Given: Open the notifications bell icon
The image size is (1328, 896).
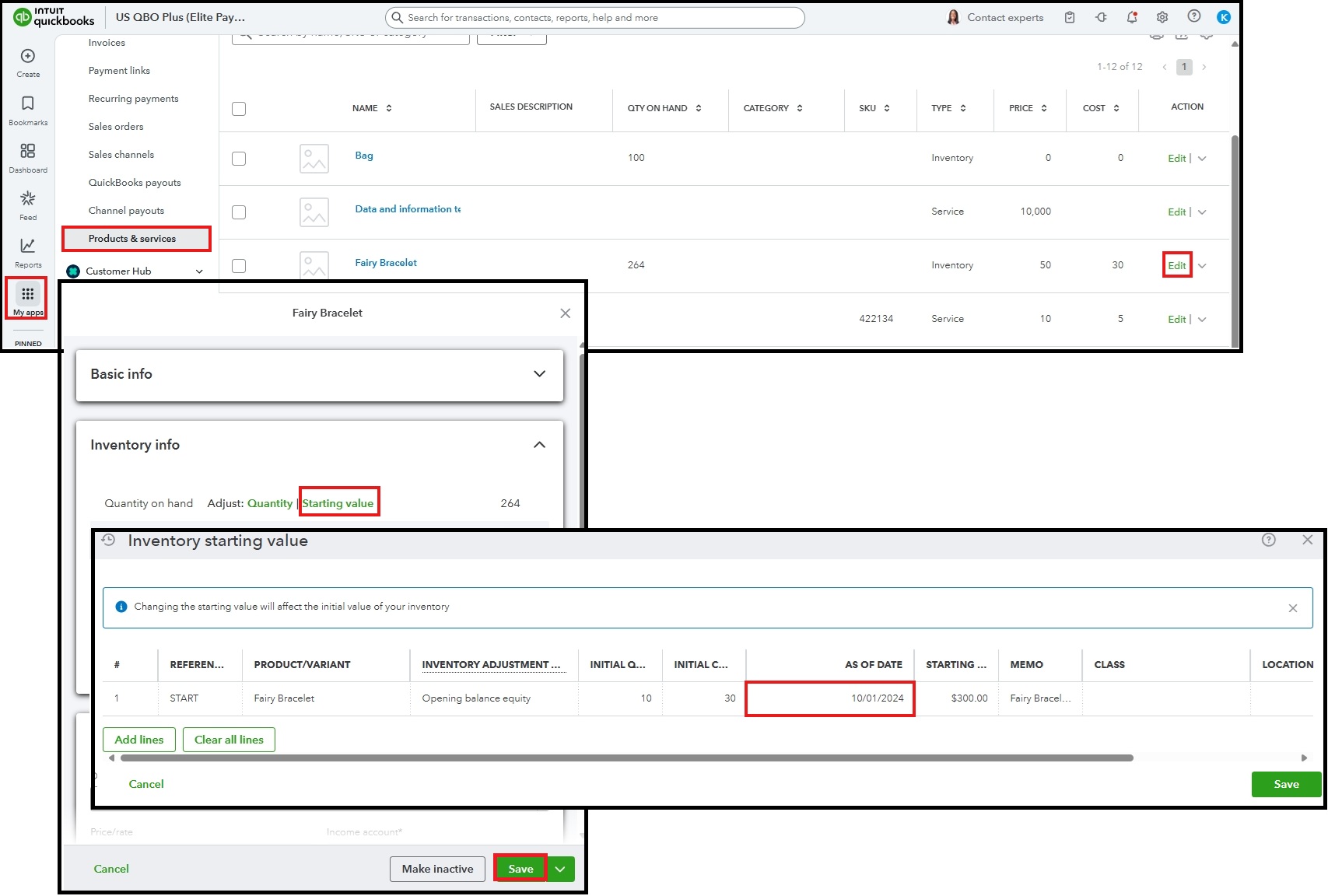Looking at the screenshot, I should 1132,17.
